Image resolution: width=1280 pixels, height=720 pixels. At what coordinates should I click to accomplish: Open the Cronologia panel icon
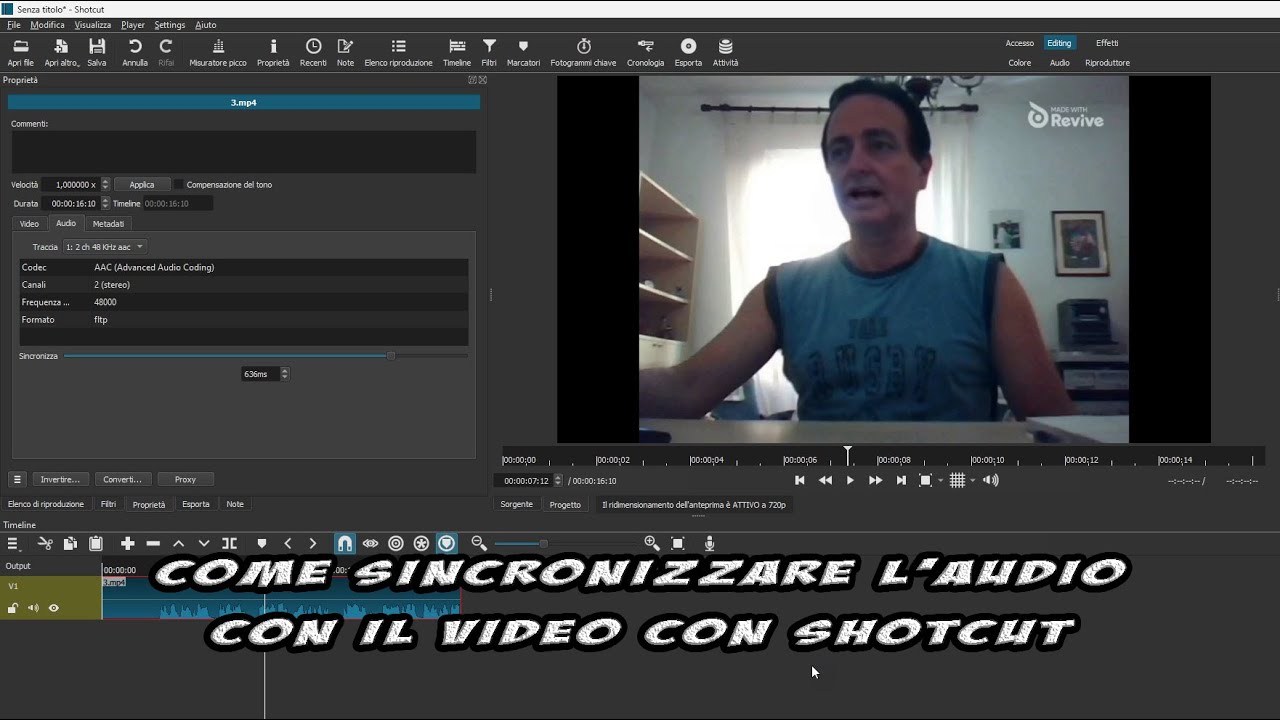(x=645, y=53)
